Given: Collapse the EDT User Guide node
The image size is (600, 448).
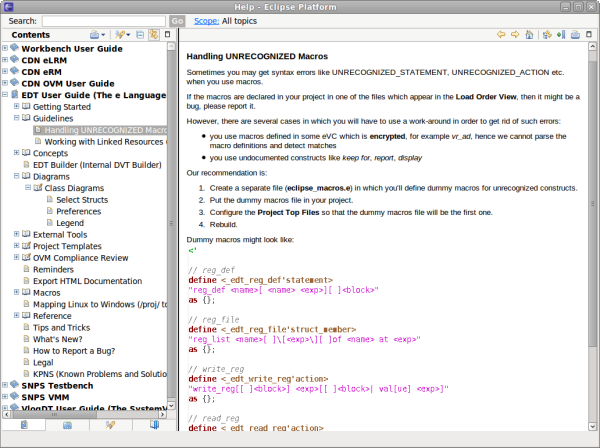Looking at the screenshot, I should coord(5,94).
